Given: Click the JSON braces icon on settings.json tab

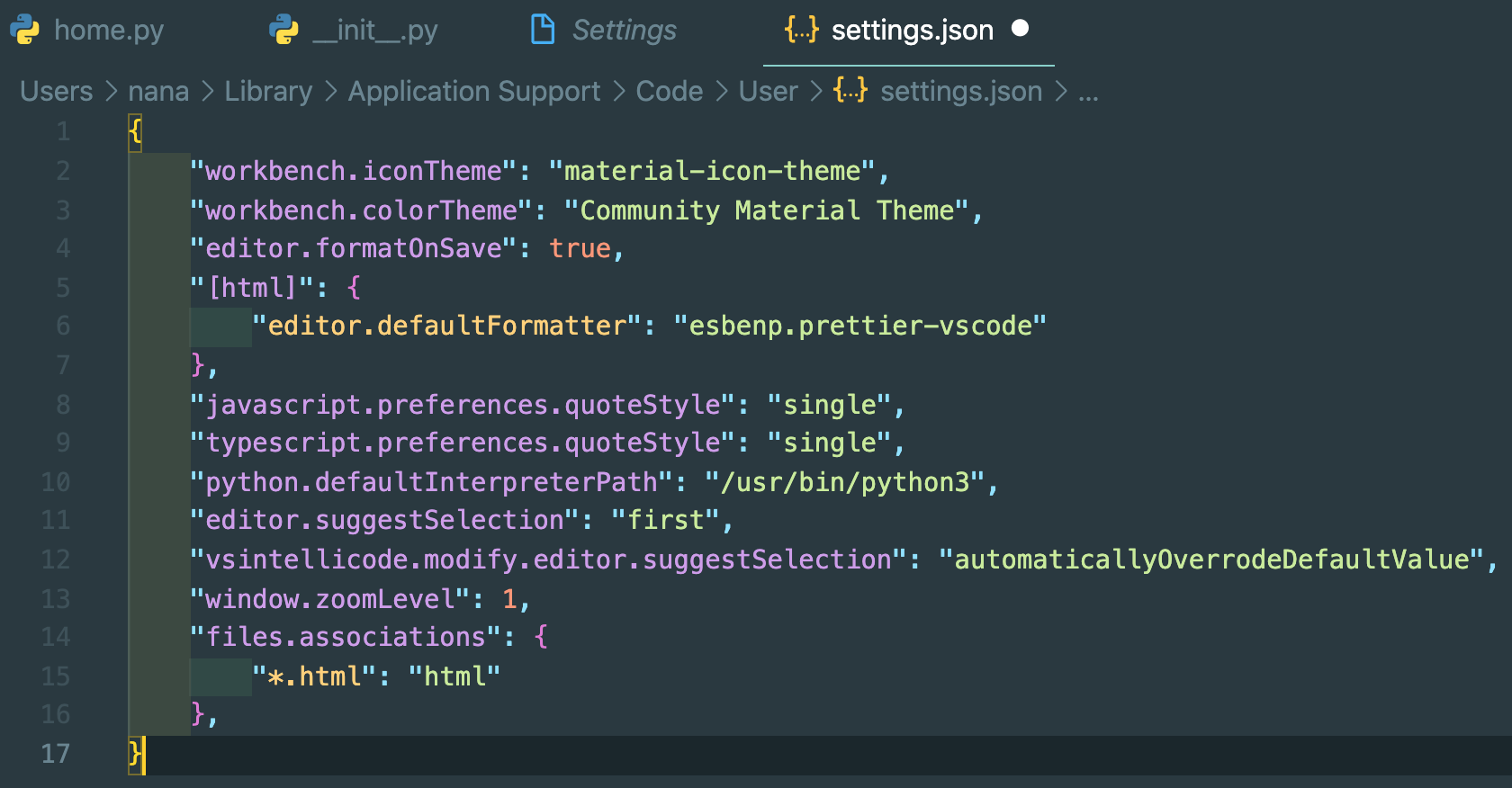Looking at the screenshot, I should click(801, 30).
